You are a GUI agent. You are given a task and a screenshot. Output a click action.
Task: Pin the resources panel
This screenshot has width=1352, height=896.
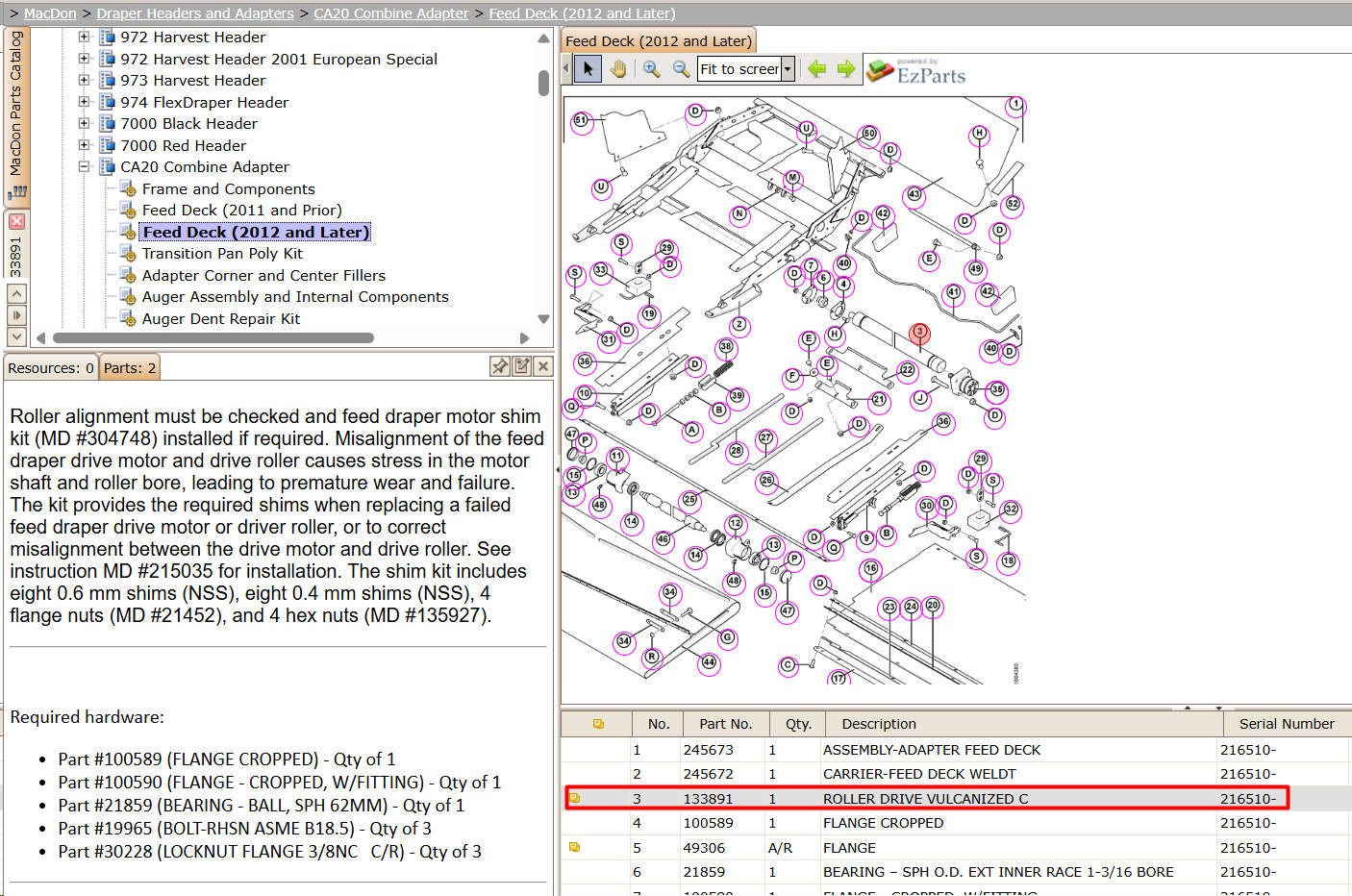click(x=500, y=366)
